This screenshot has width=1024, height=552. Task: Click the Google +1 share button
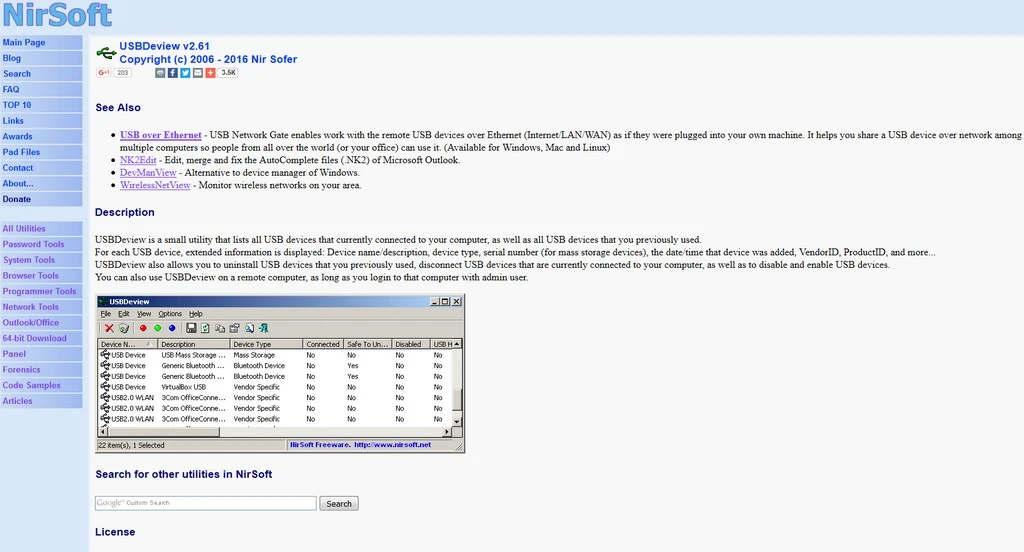click(104, 73)
